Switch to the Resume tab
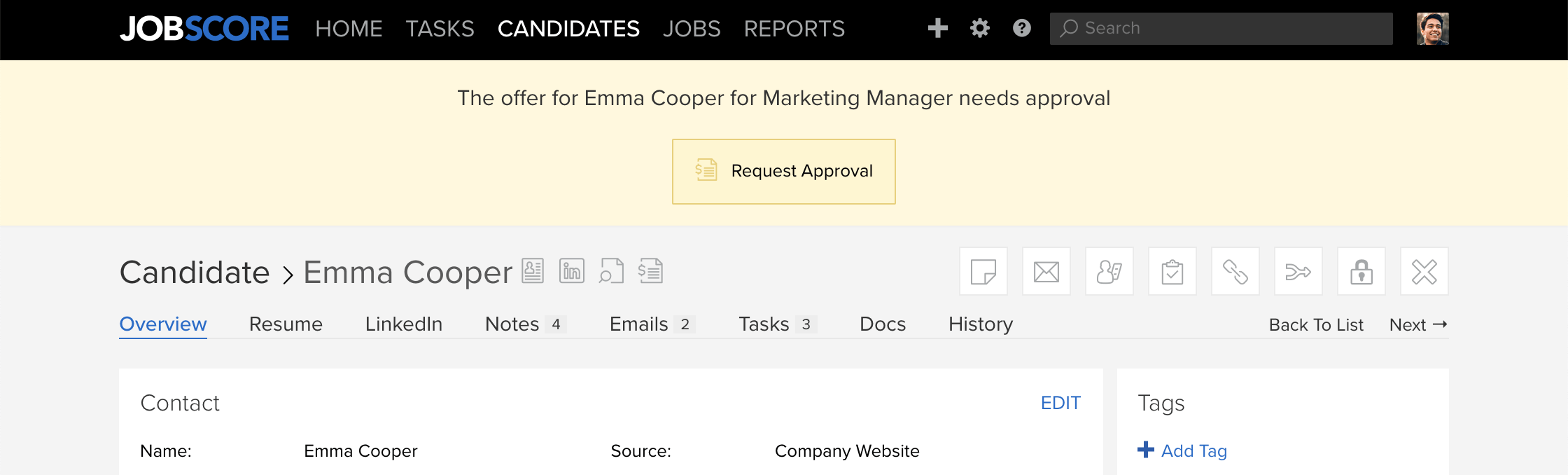Screen dimensions: 1568x475 click(x=286, y=324)
